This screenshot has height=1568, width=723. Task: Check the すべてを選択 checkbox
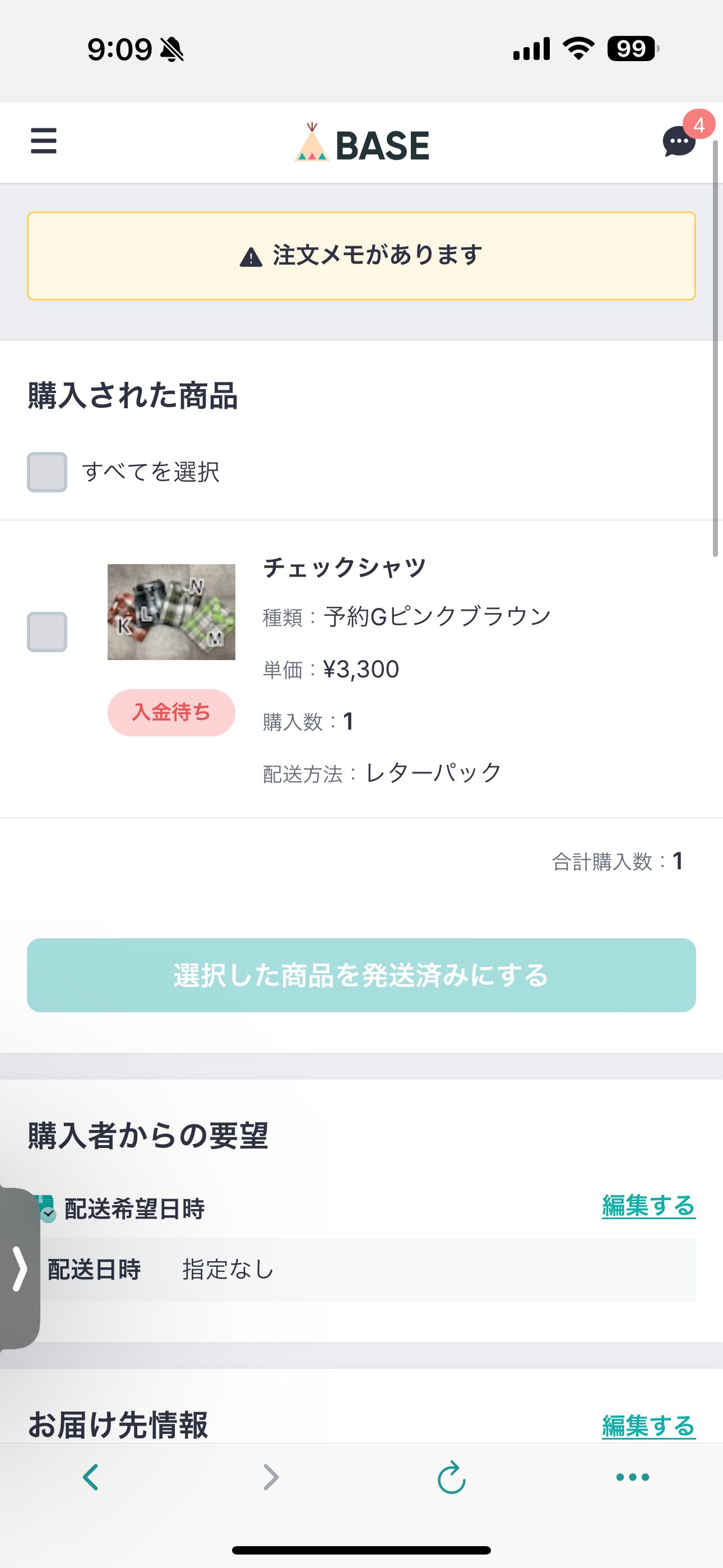tap(47, 472)
